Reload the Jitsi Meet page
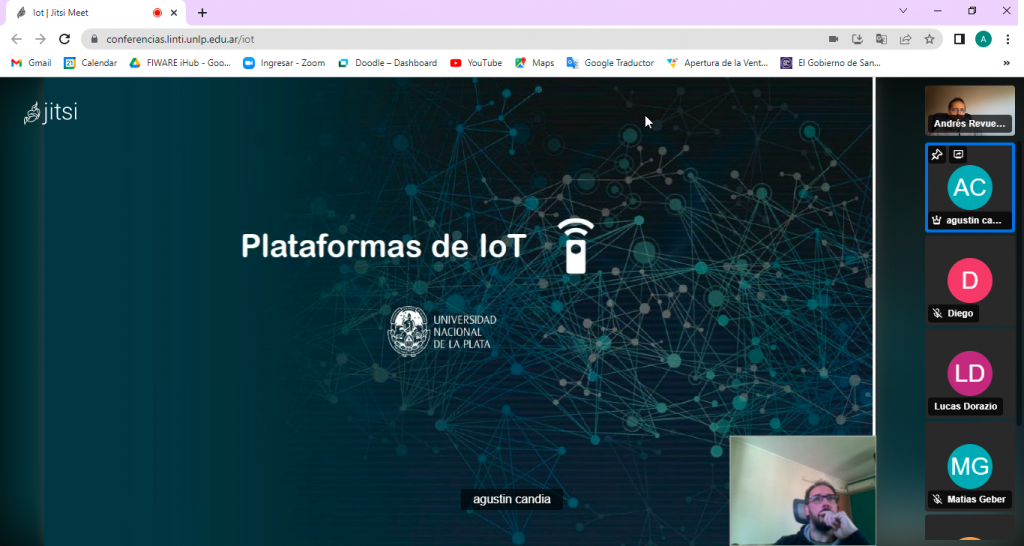The height and width of the screenshot is (546, 1024). 64,39
